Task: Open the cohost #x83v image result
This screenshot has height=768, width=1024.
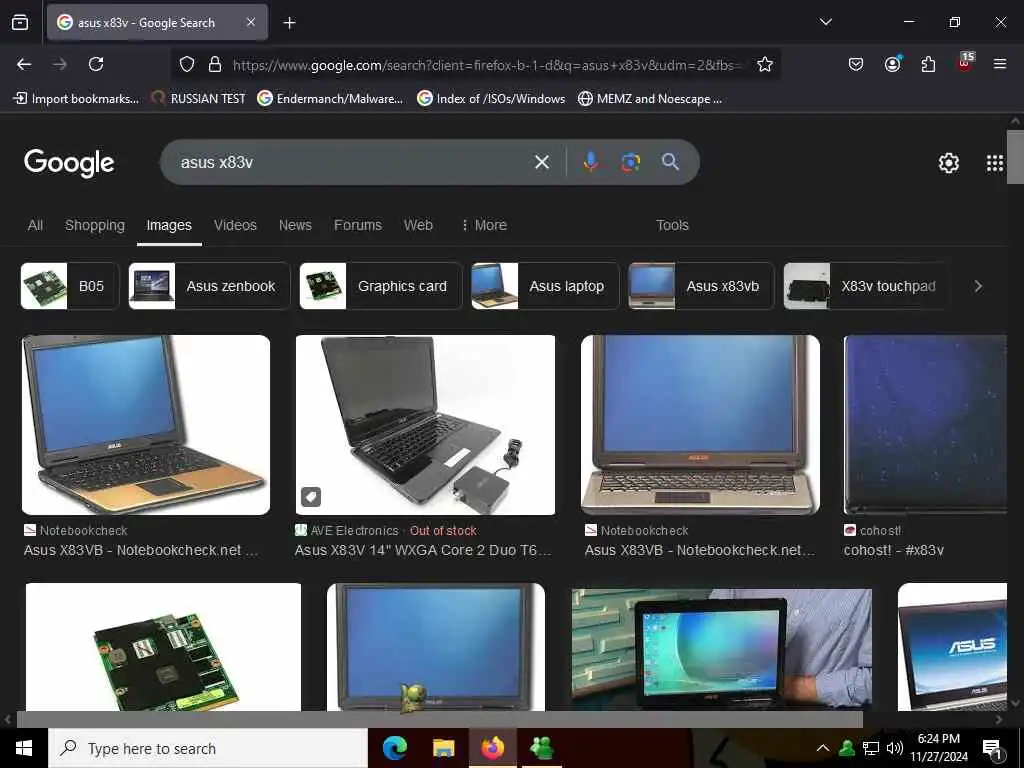Action: click(x=925, y=424)
